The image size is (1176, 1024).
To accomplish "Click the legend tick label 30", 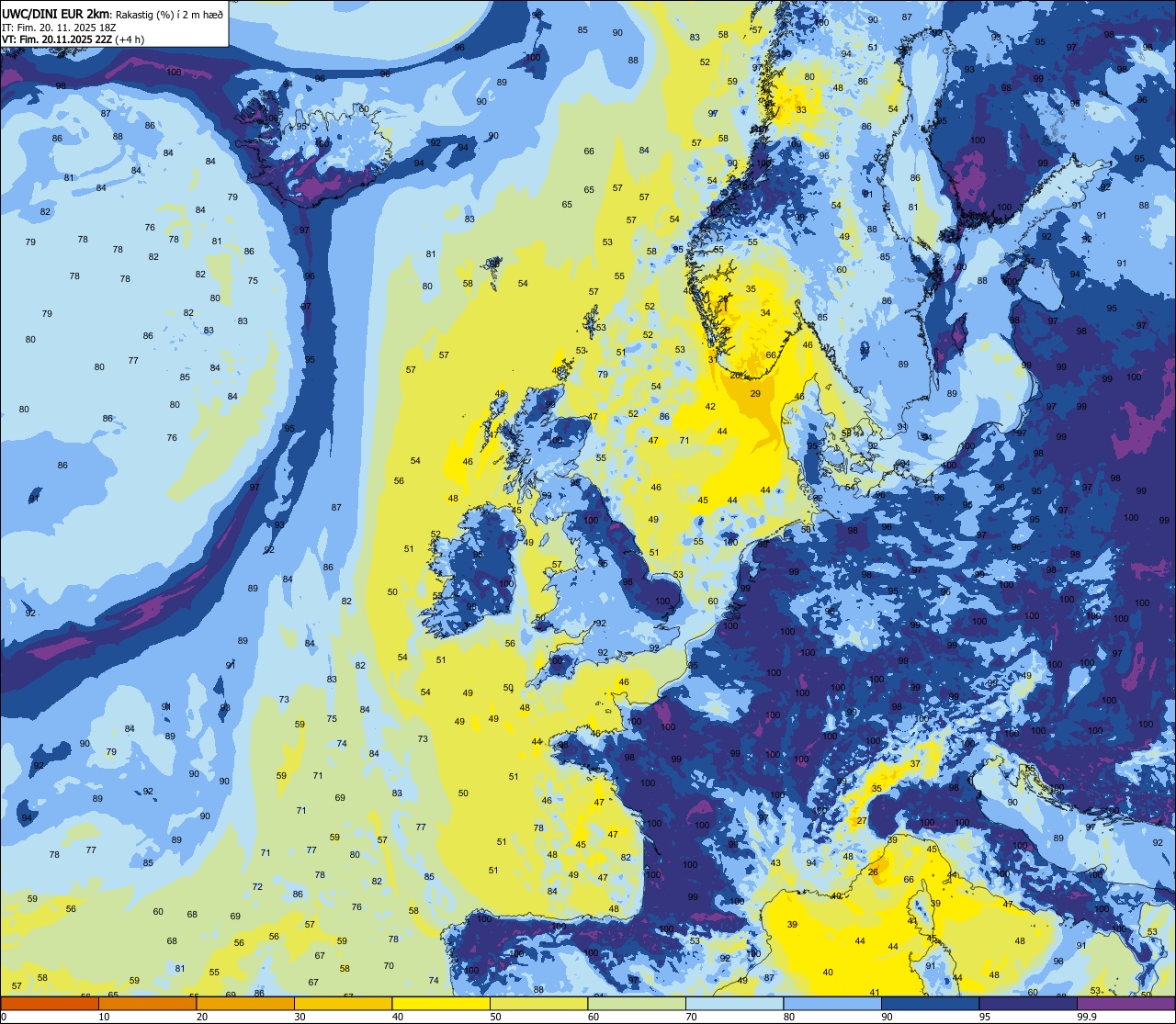I will pyautogui.click(x=300, y=1017).
